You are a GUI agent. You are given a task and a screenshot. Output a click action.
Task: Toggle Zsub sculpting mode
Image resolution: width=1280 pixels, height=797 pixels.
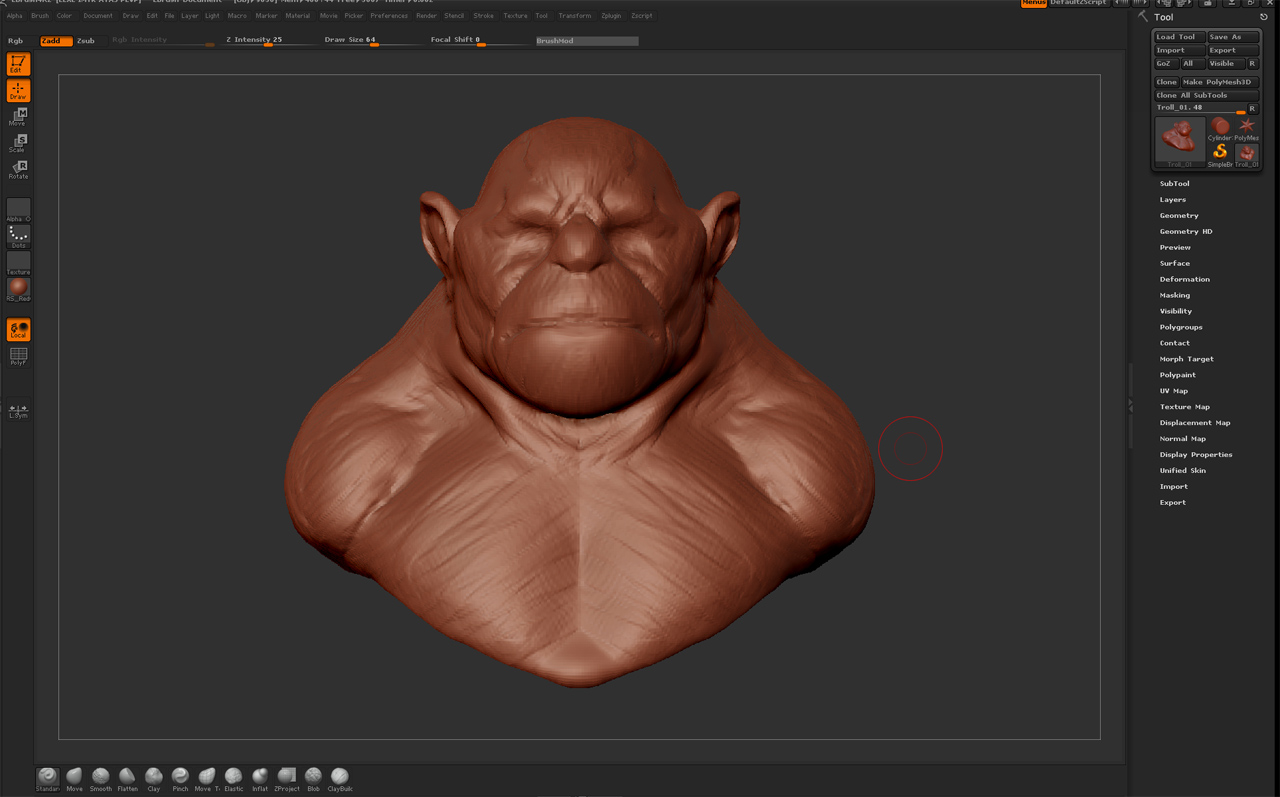[x=86, y=41]
